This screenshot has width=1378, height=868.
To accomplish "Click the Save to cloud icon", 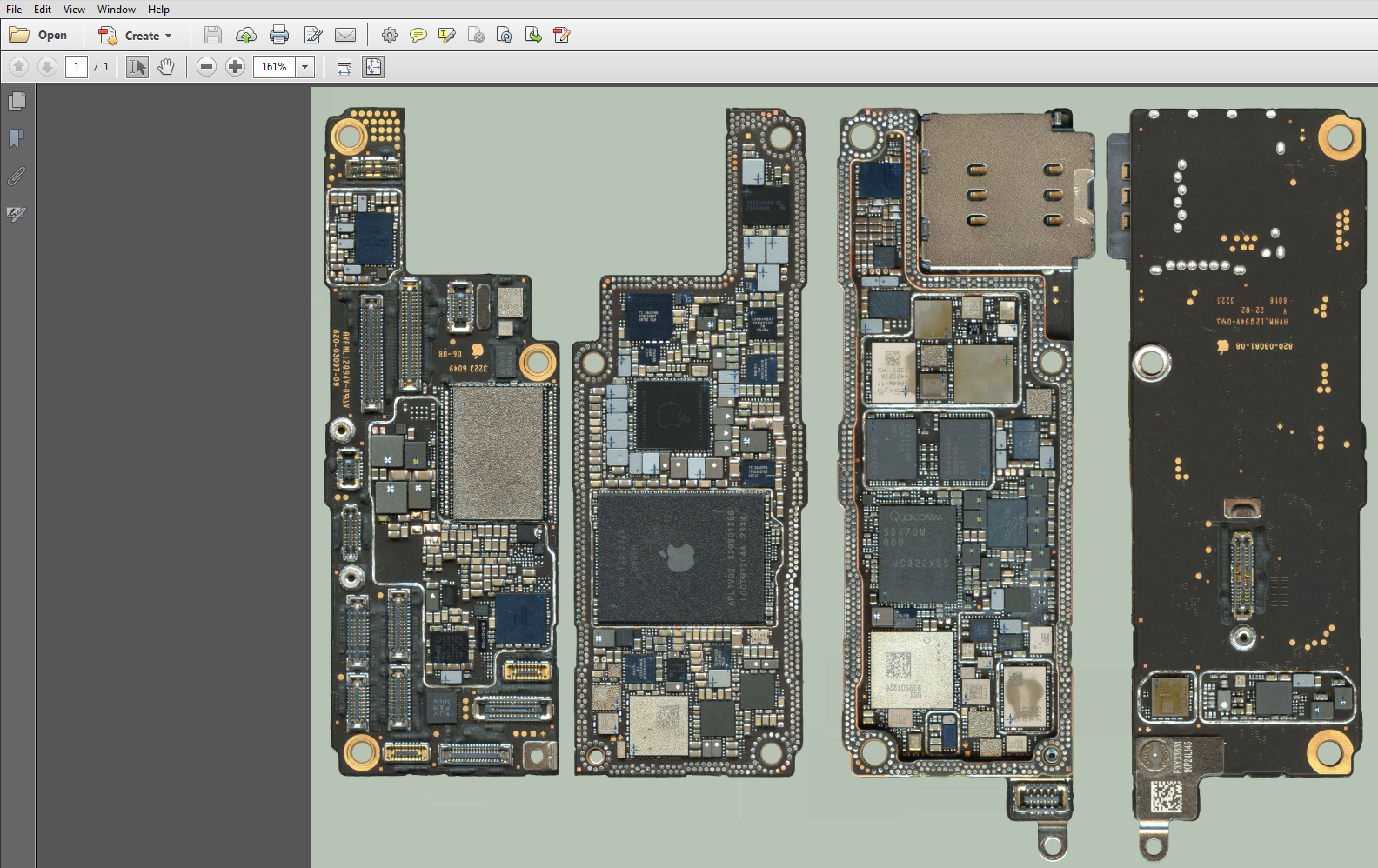I will point(246,36).
